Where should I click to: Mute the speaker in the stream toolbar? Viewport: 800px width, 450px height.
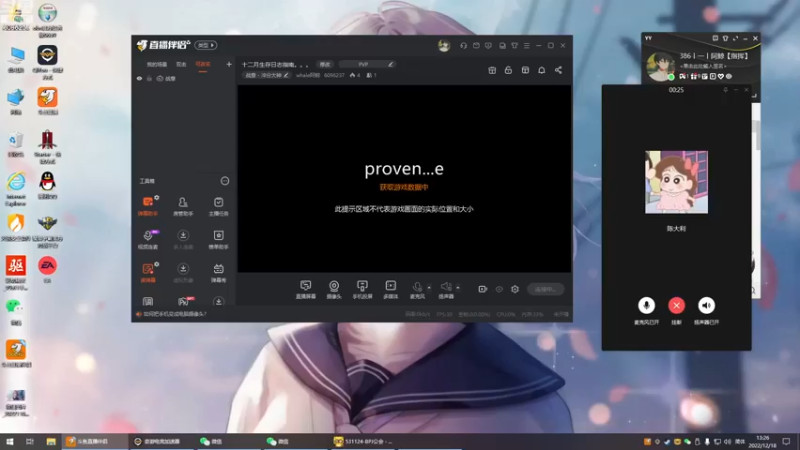pos(446,289)
